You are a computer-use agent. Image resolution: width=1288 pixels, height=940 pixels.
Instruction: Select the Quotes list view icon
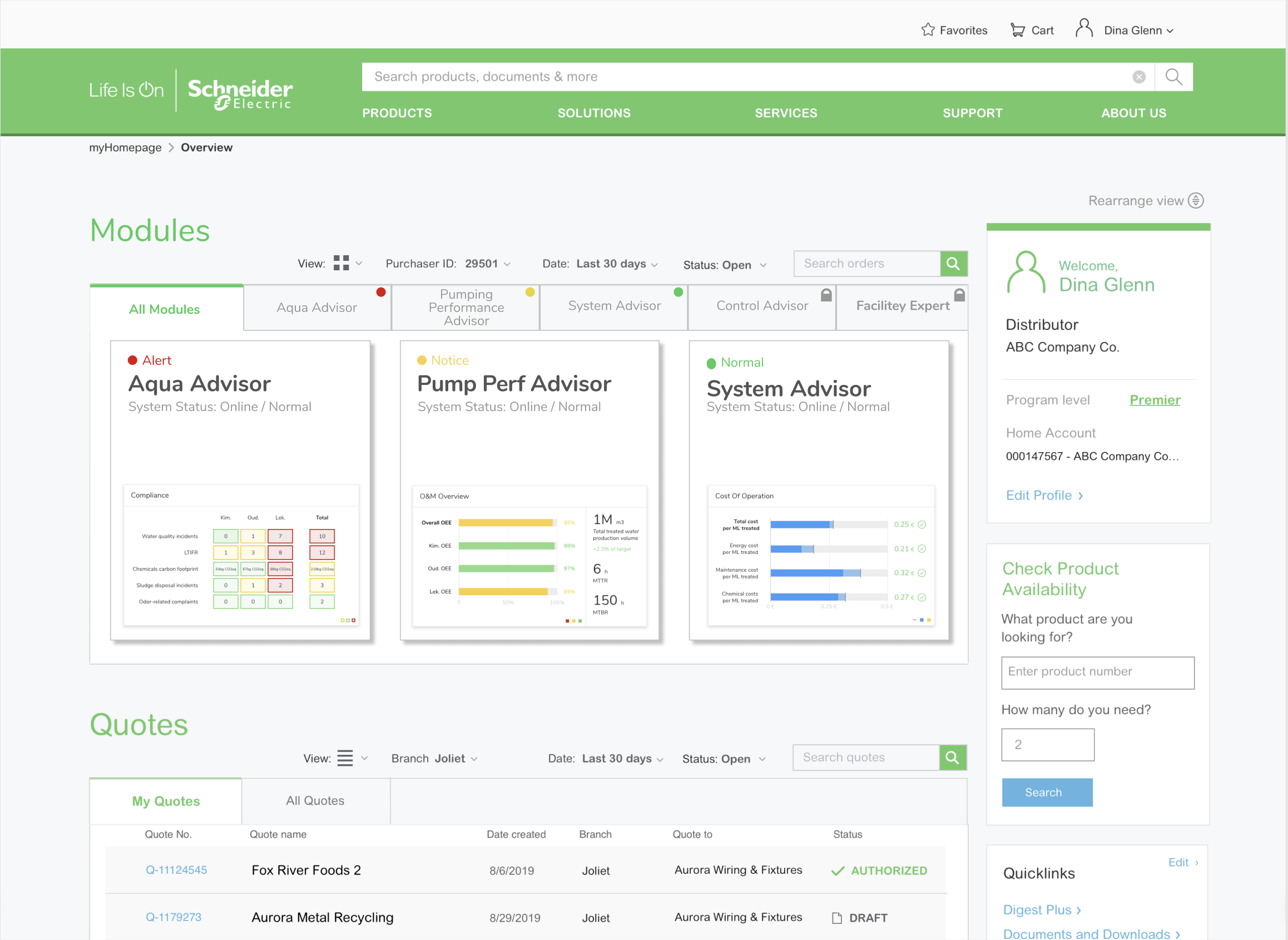click(x=345, y=758)
